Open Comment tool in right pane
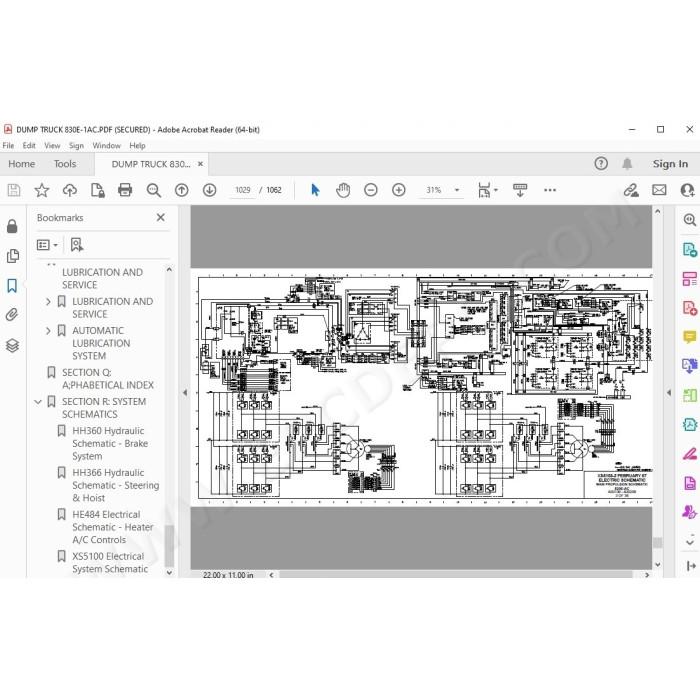 coord(690,337)
